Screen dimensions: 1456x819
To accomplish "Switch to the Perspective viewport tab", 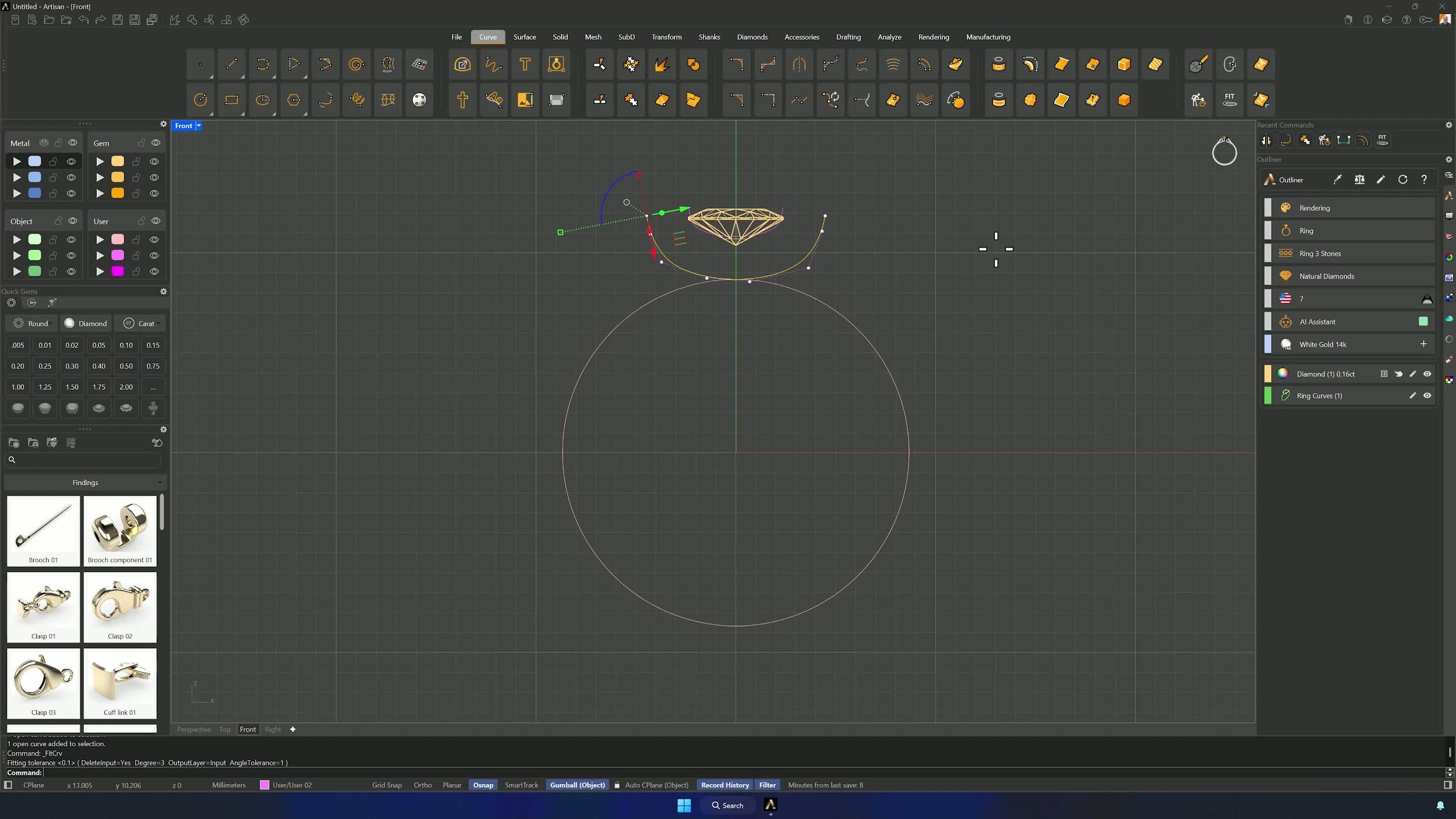I will click(x=194, y=729).
